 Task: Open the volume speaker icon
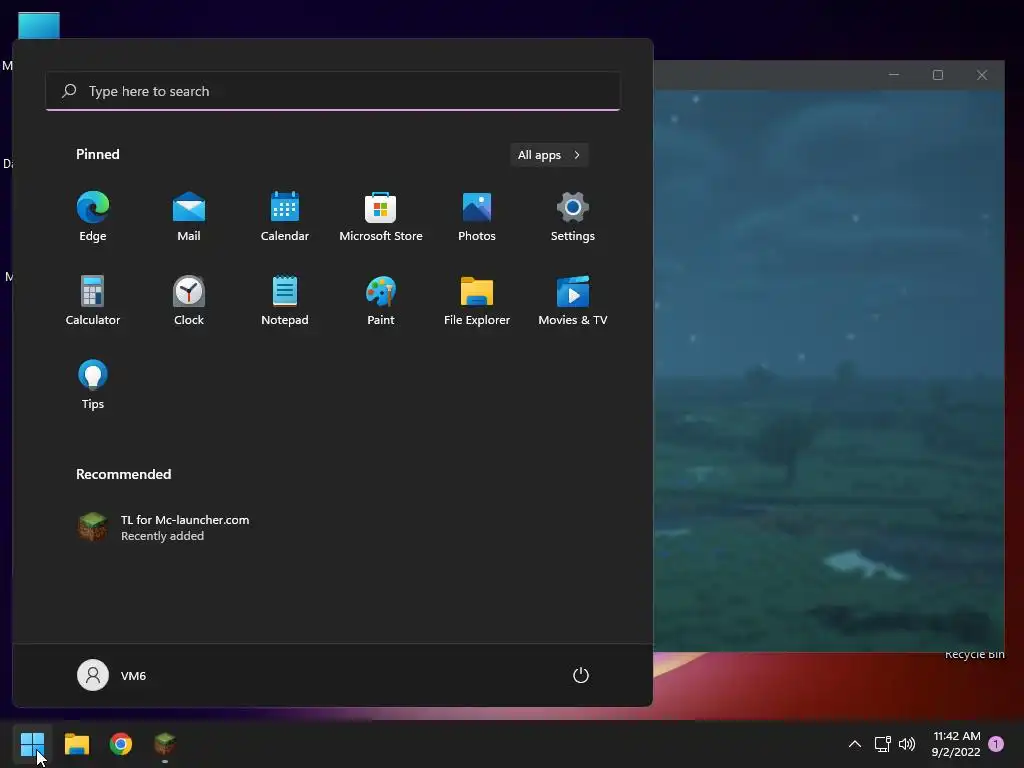pyautogui.click(x=906, y=744)
